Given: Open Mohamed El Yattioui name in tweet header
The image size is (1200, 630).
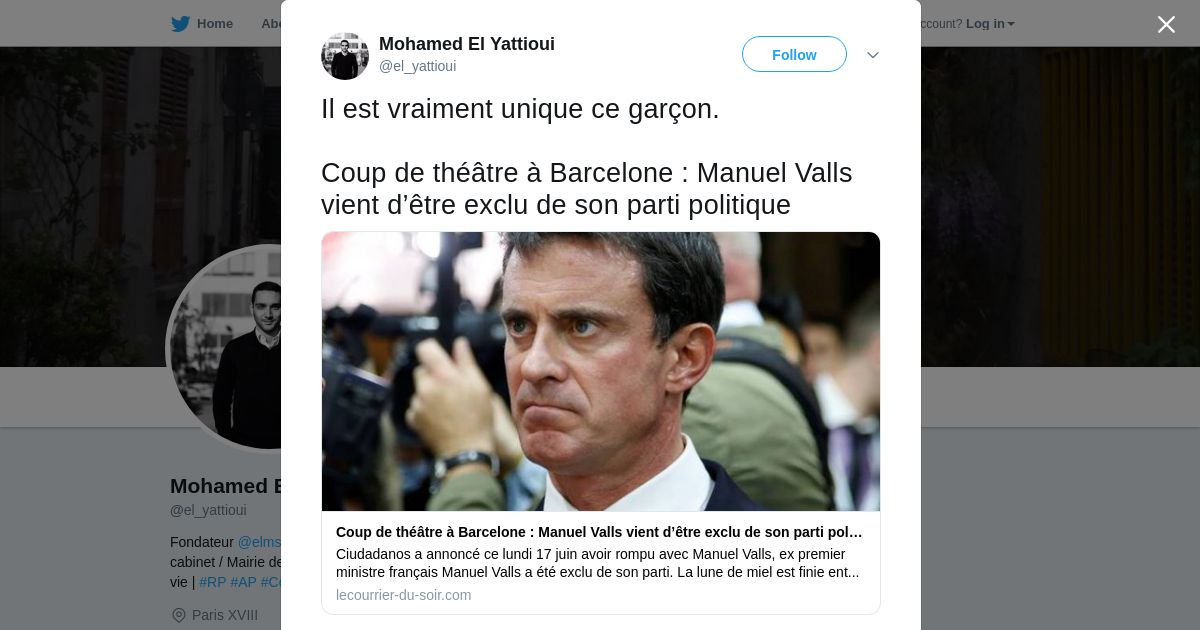Looking at the screenshot, I should [x=467, y=44].
